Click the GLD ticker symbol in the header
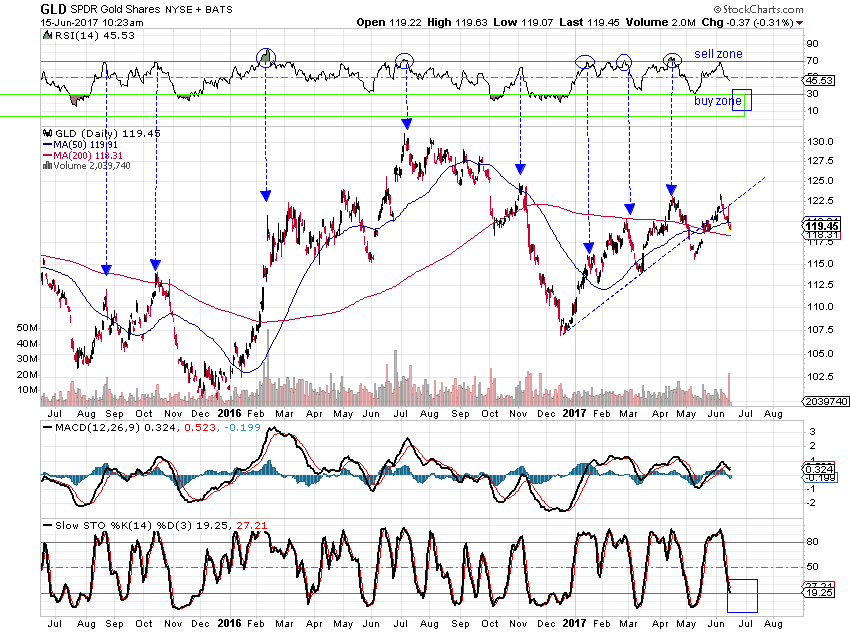850x633 pixels. pyautogui.click(x=54, y=10)
